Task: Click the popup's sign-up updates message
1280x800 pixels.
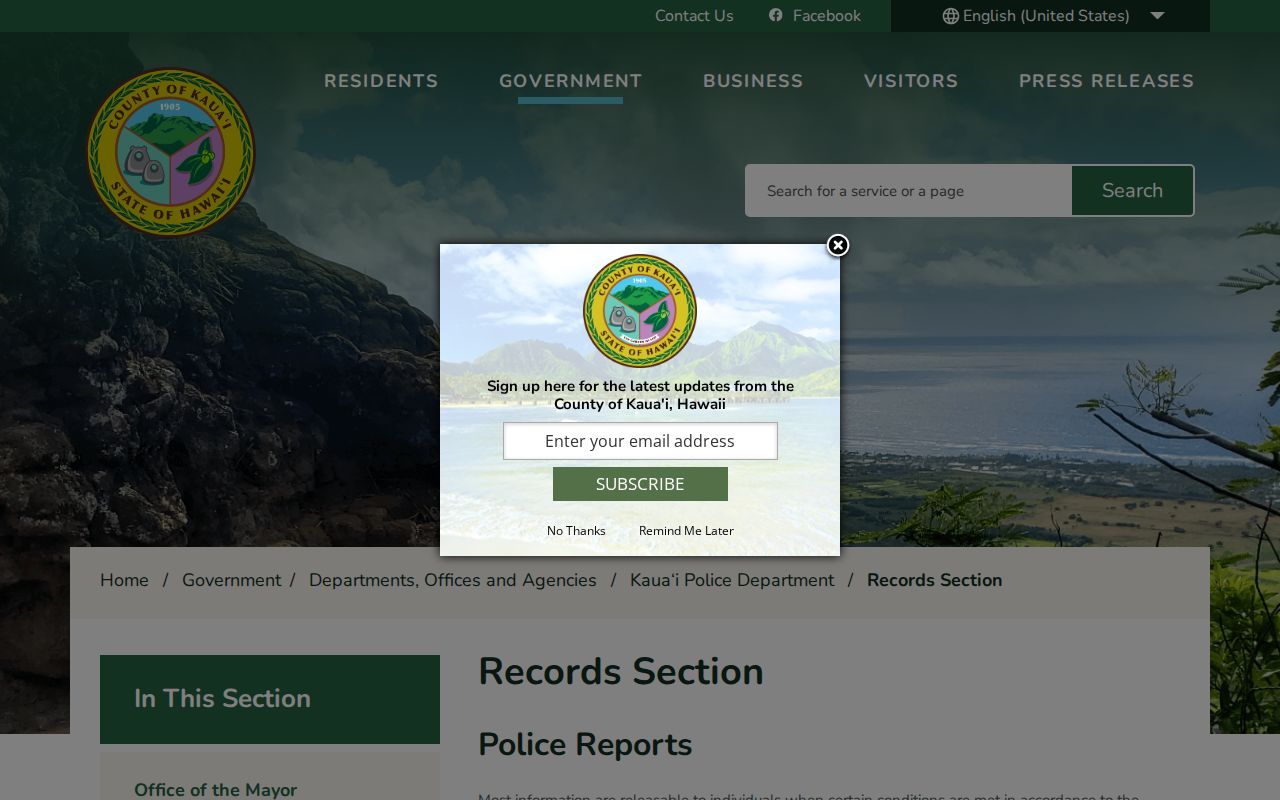Action: click(x=640, y=395)
